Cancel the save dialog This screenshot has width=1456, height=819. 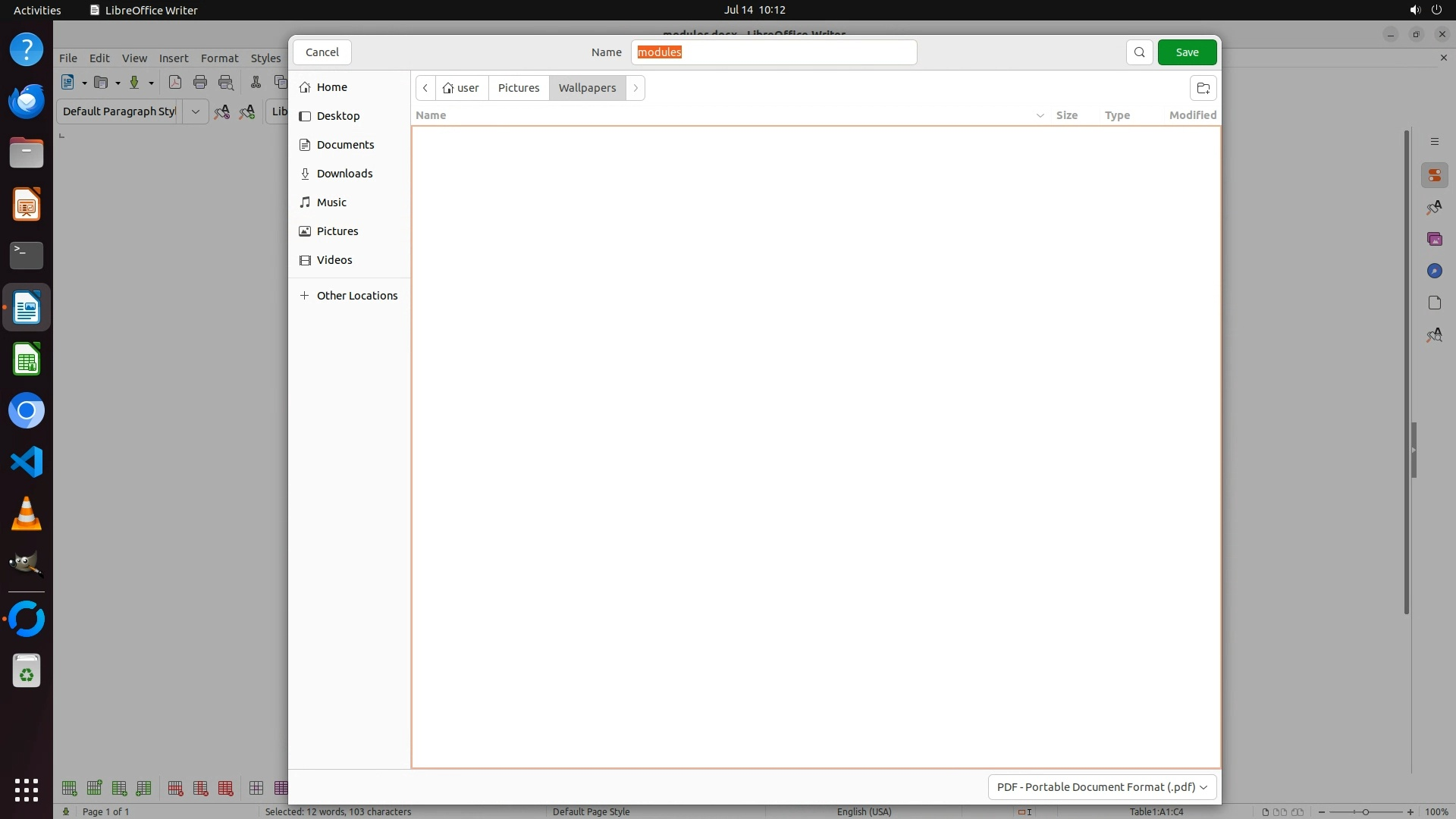point(322,52)
